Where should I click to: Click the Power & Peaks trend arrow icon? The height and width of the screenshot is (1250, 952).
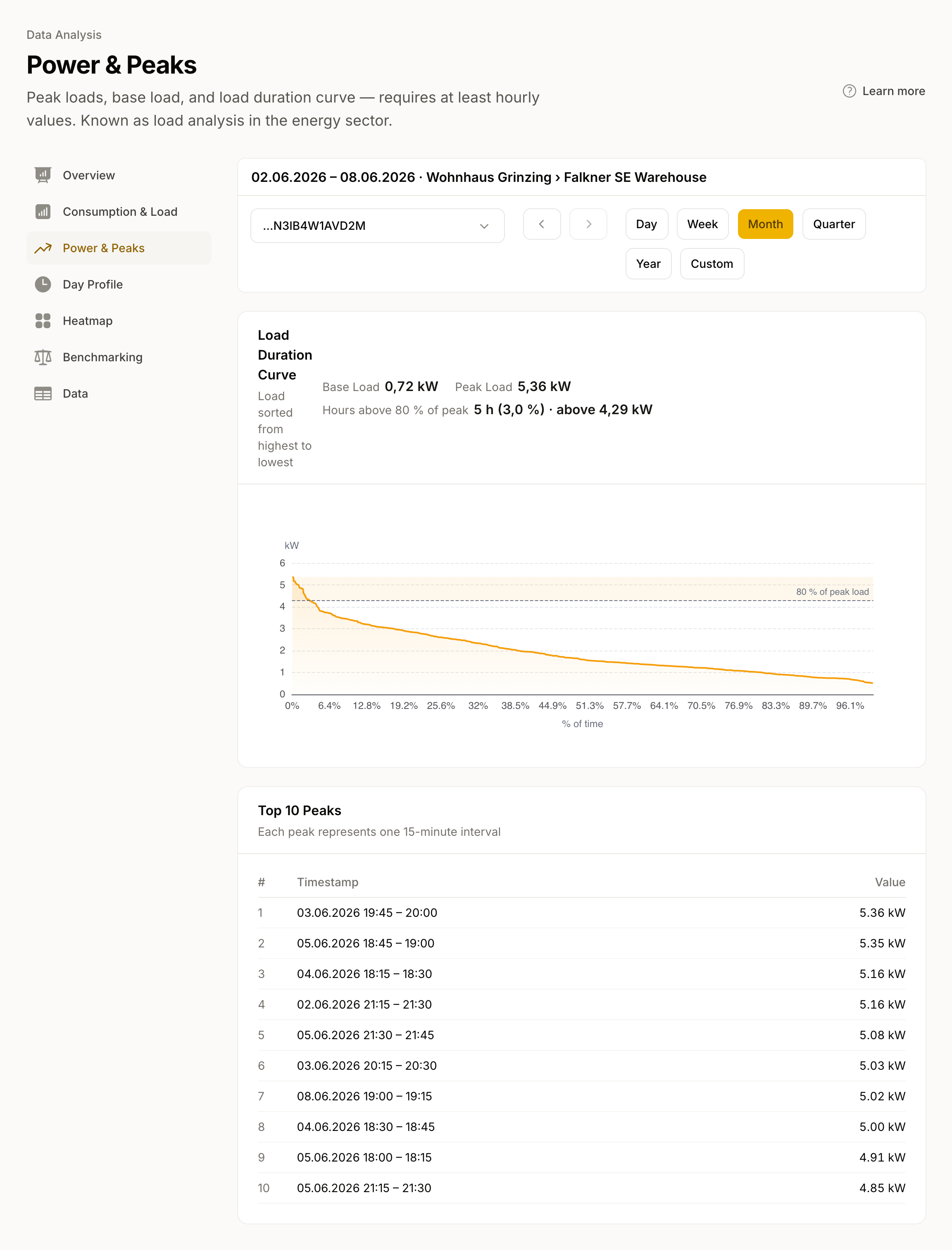pos(43,248)
